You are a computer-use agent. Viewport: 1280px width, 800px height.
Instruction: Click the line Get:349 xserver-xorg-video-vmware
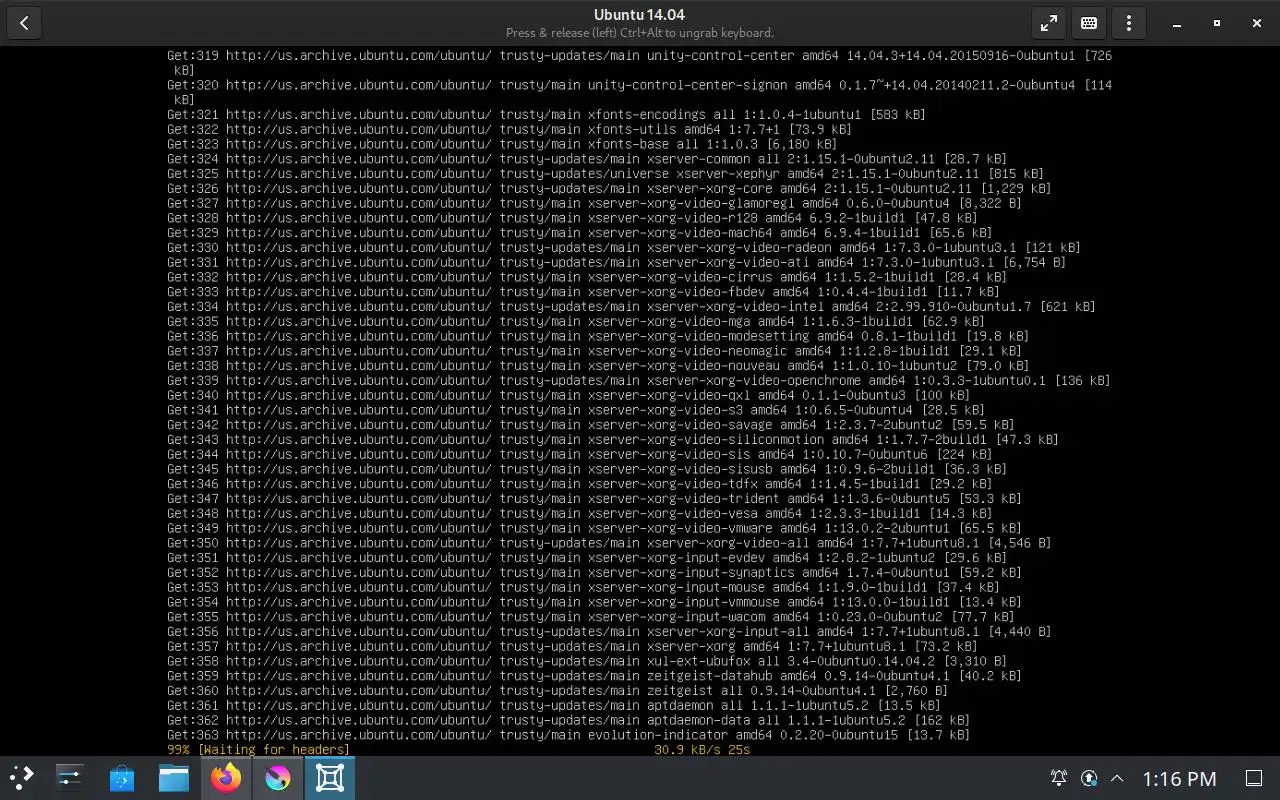click(594, 528)
